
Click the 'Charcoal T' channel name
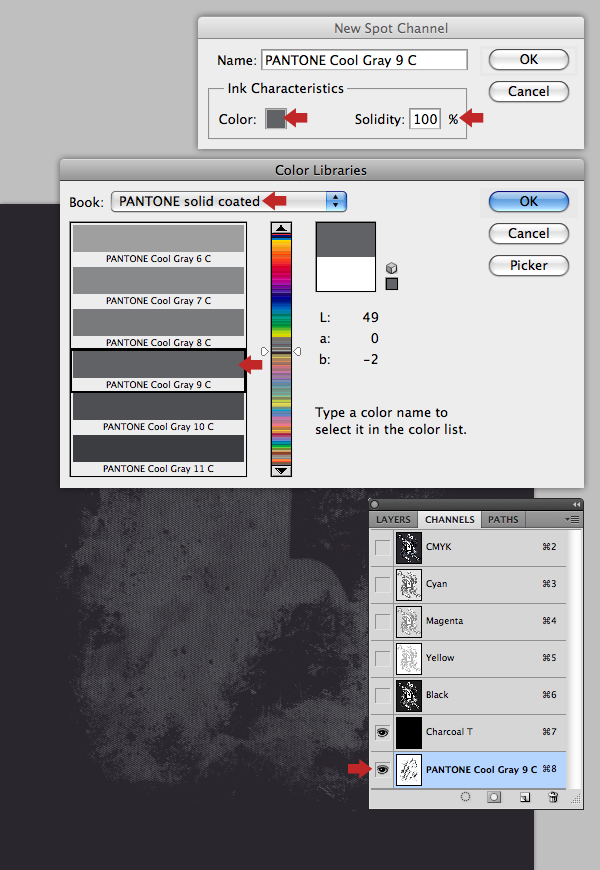449,732
